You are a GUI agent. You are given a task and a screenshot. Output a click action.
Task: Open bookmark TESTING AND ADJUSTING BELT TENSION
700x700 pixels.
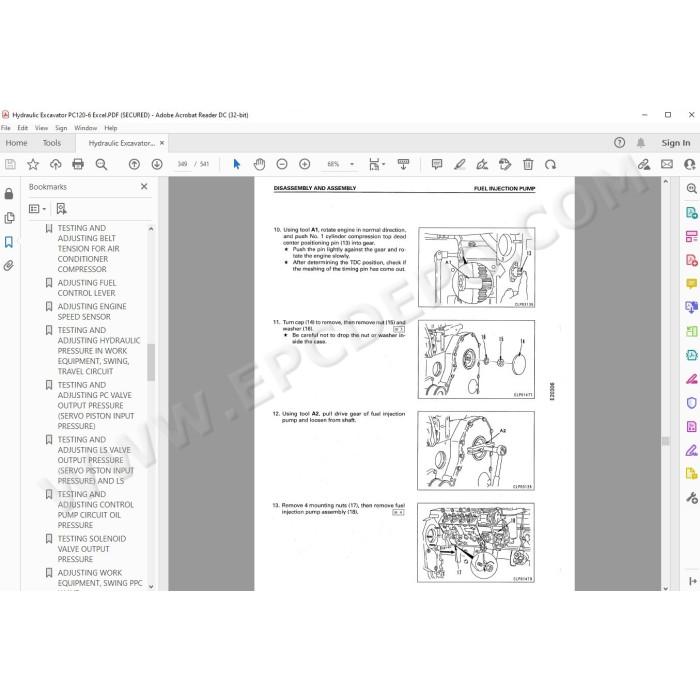pos(88,249)
